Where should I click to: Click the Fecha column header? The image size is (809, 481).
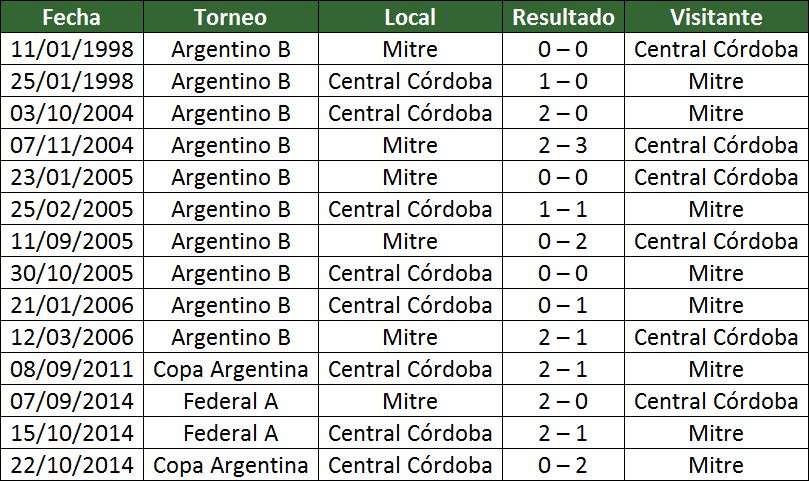point(71,17)
